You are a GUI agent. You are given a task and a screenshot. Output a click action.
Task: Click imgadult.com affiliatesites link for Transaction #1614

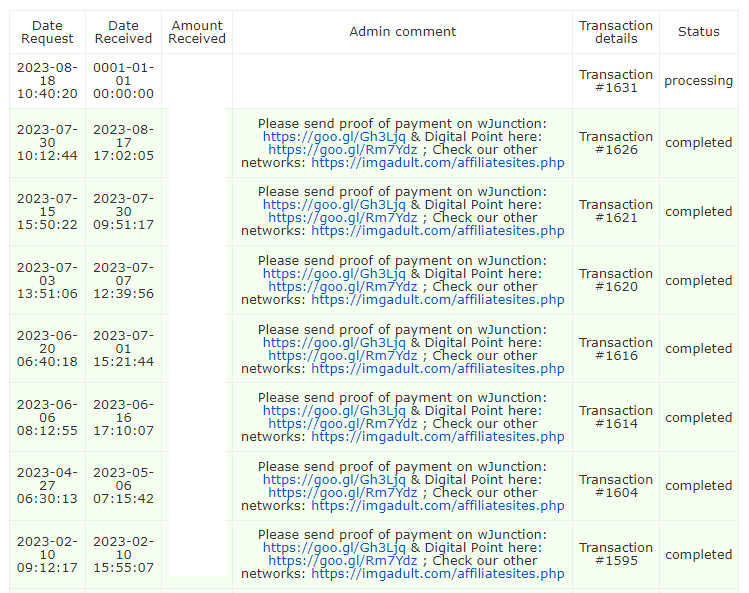point(437,436)
